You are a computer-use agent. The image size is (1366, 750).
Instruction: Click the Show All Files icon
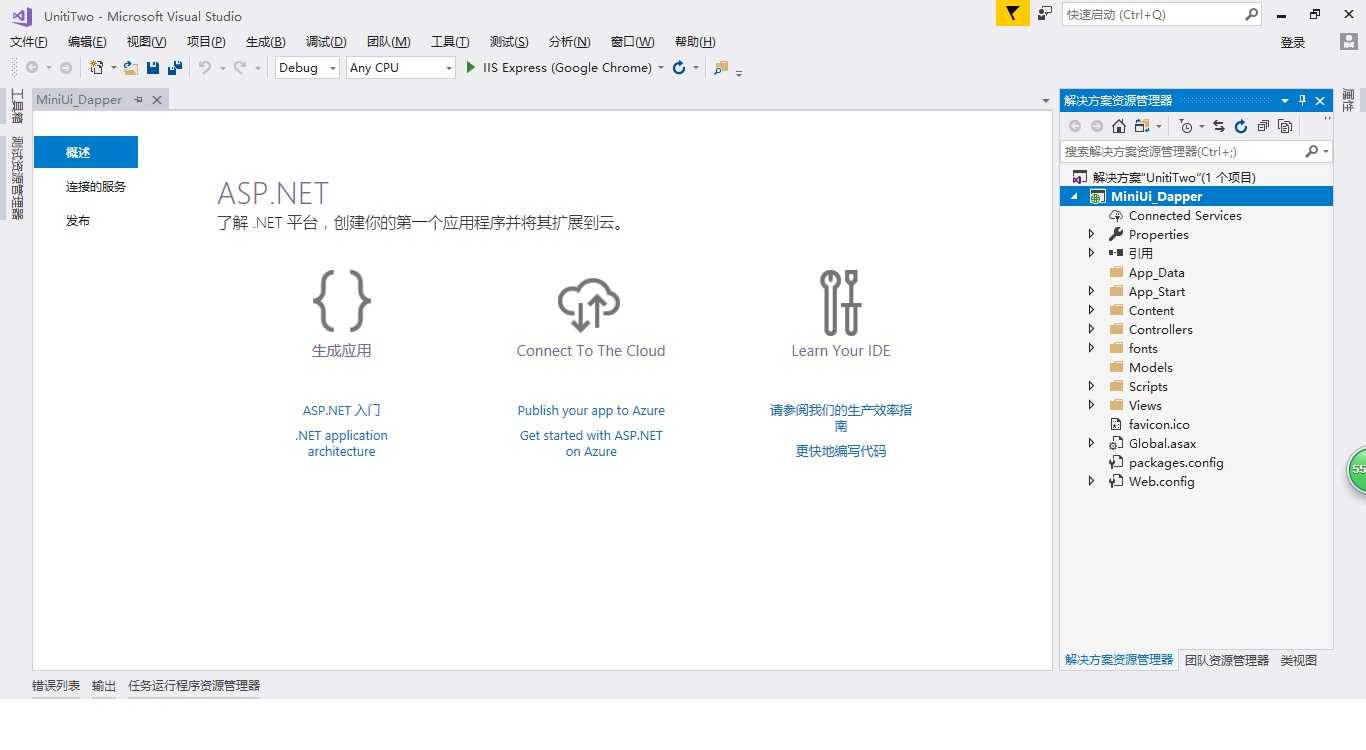(x=1285, y=126)
